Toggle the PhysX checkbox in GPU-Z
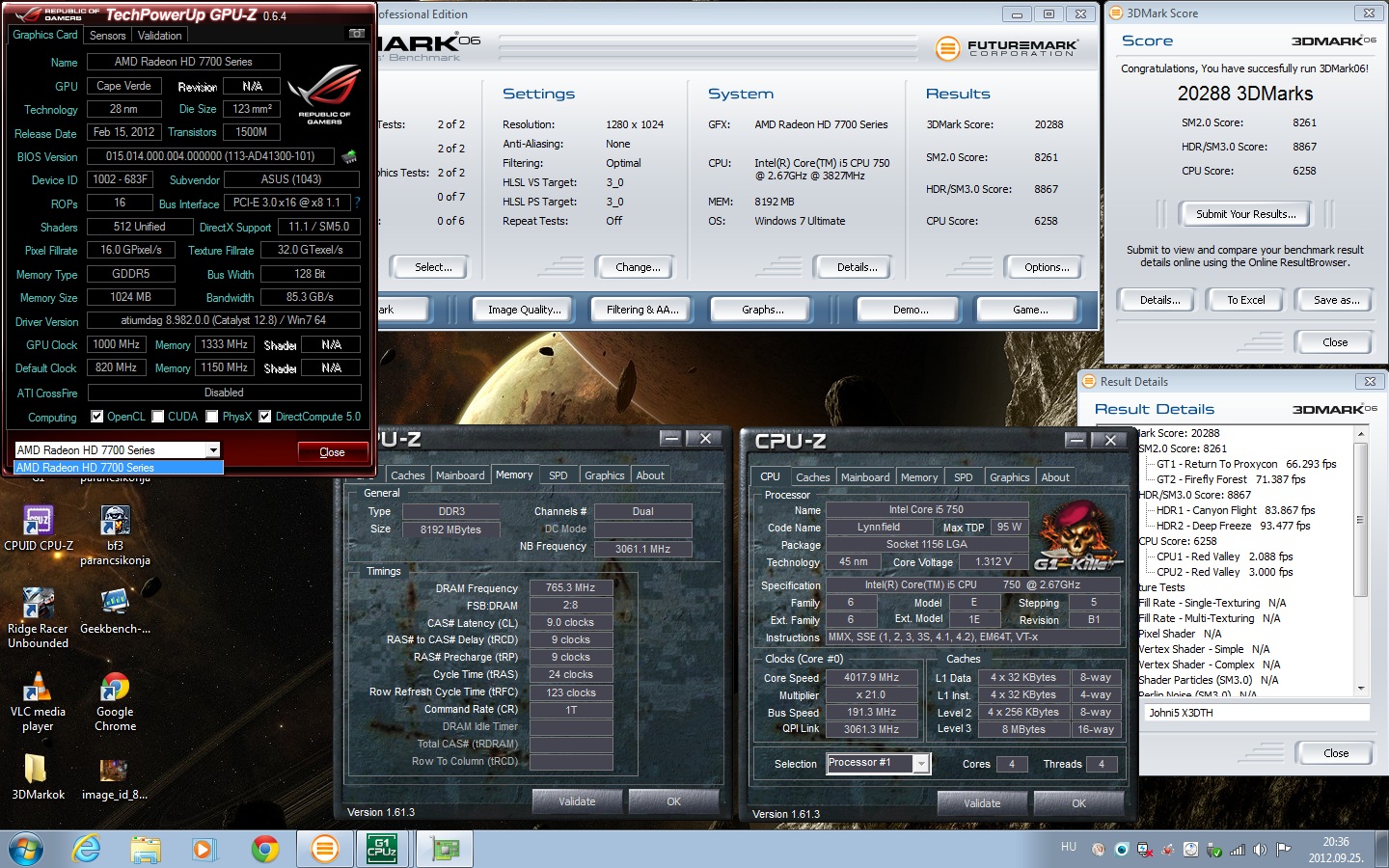 pyautogui.click(x=212, y=417)
